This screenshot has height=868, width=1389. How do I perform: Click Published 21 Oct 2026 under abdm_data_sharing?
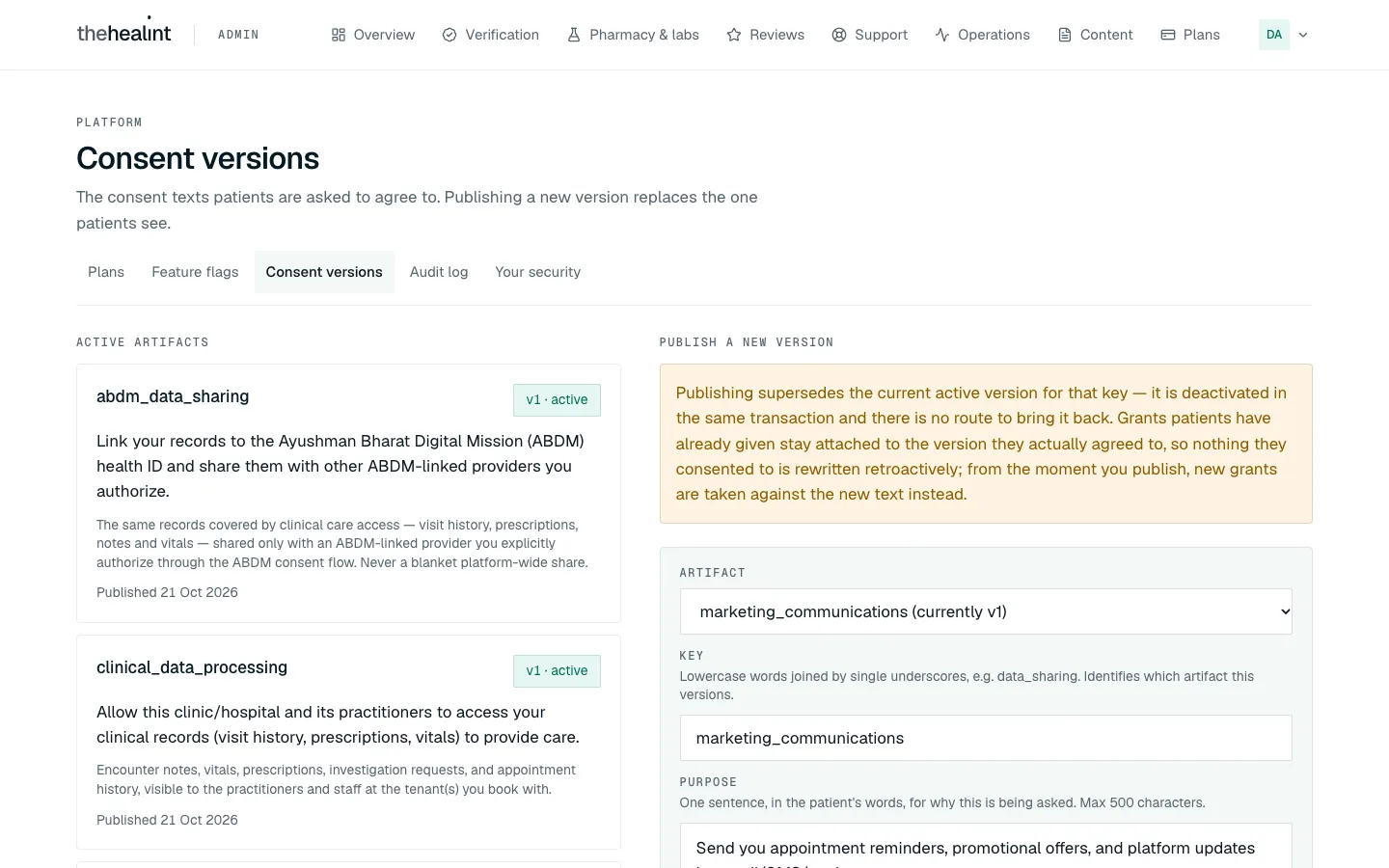click(167, 592)
